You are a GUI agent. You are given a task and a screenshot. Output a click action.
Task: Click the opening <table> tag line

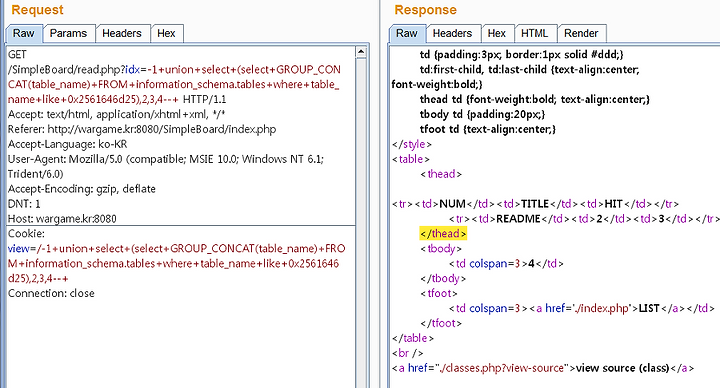(411, 159)
